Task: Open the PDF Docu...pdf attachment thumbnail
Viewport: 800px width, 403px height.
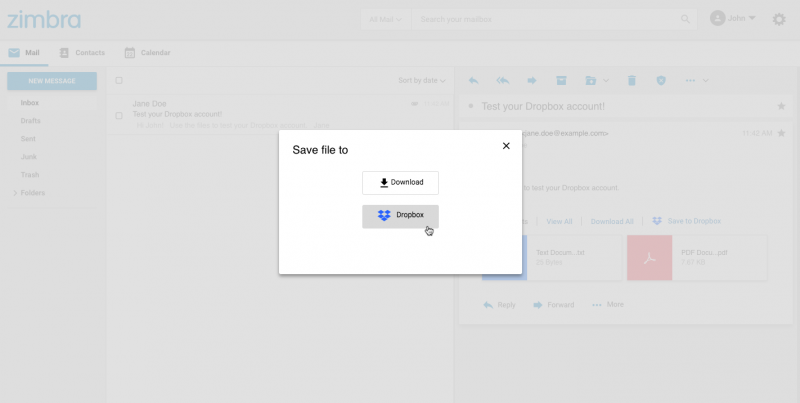Action: (649, 258)
